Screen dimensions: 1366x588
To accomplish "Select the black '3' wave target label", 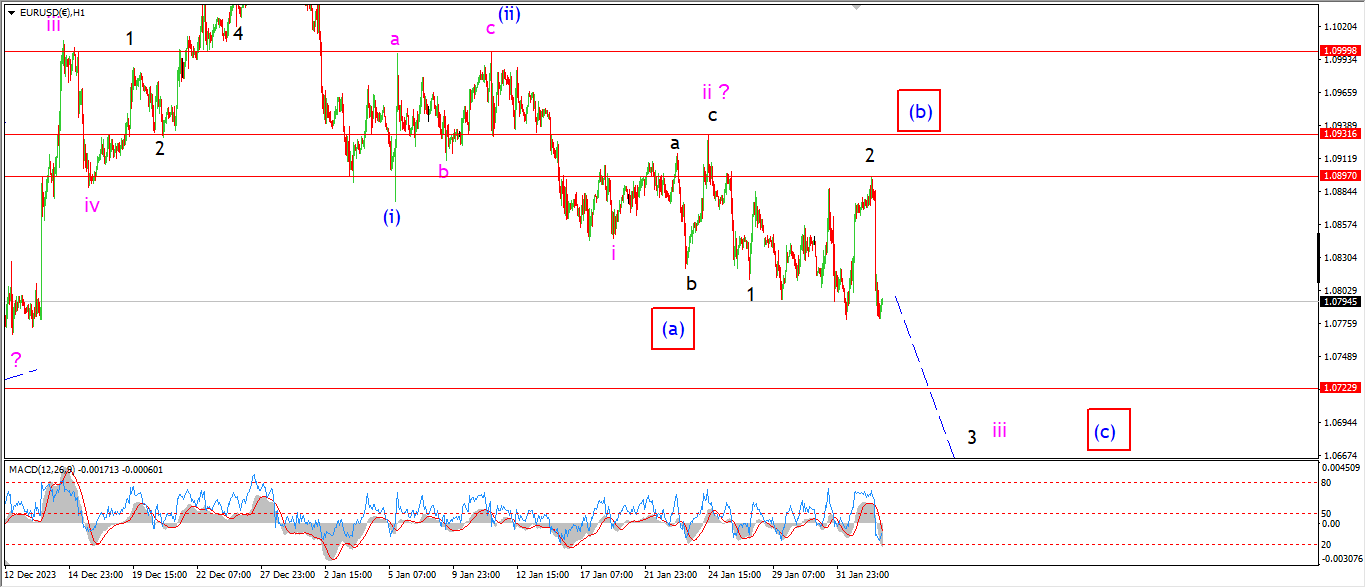I will [971, 437].
